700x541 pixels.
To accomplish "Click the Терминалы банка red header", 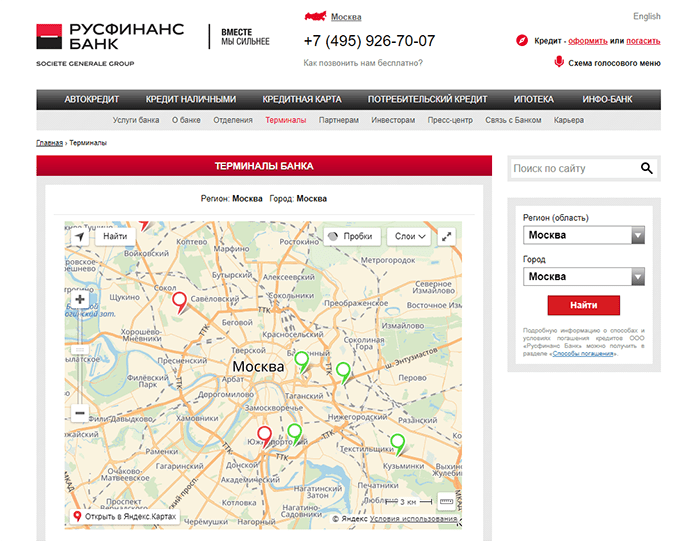I will [x=264, y=166].
